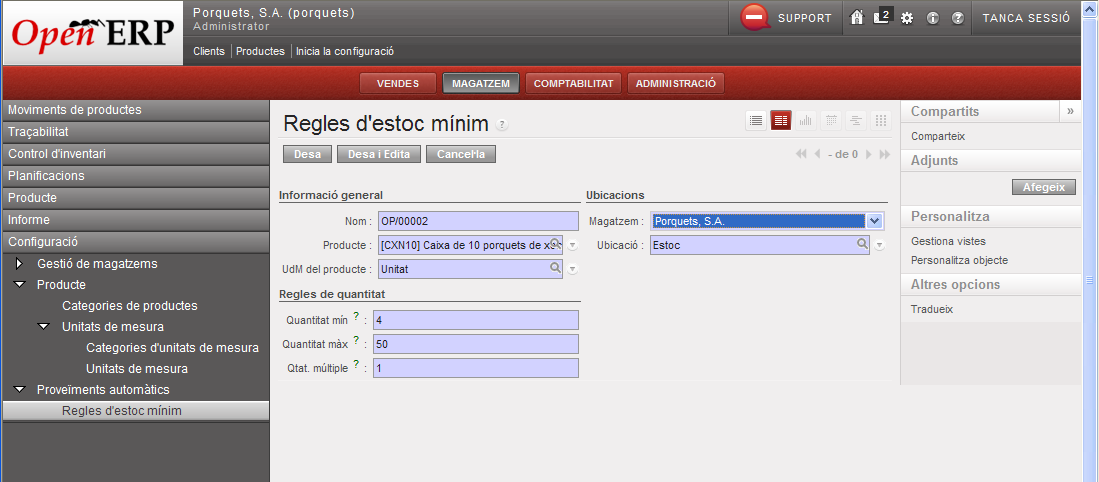Open preferences via the gear icon
The width and height of the screenshot is (1099, 482).
[x=907, y=18]
